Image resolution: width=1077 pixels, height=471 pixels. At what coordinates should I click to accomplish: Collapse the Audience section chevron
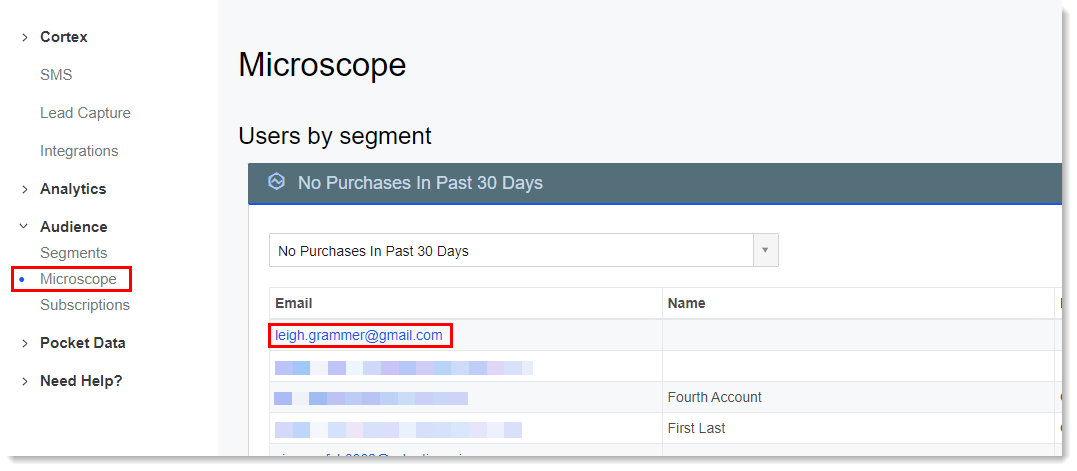(24, 227)
